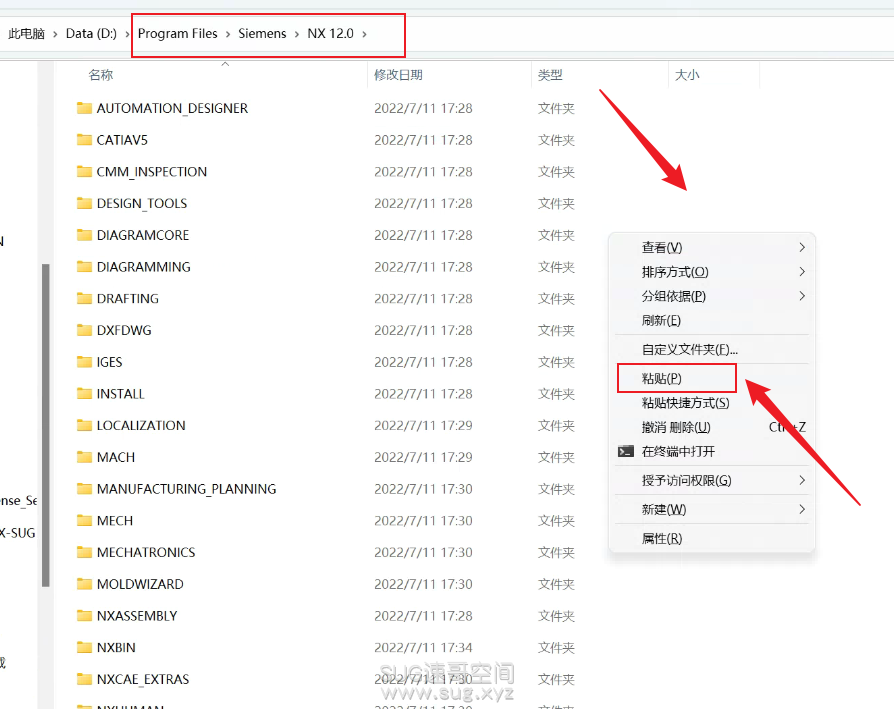The image size is (894, 709).
Task: Select the NXBIN folder icon
Action: click(x=84, y=647)
